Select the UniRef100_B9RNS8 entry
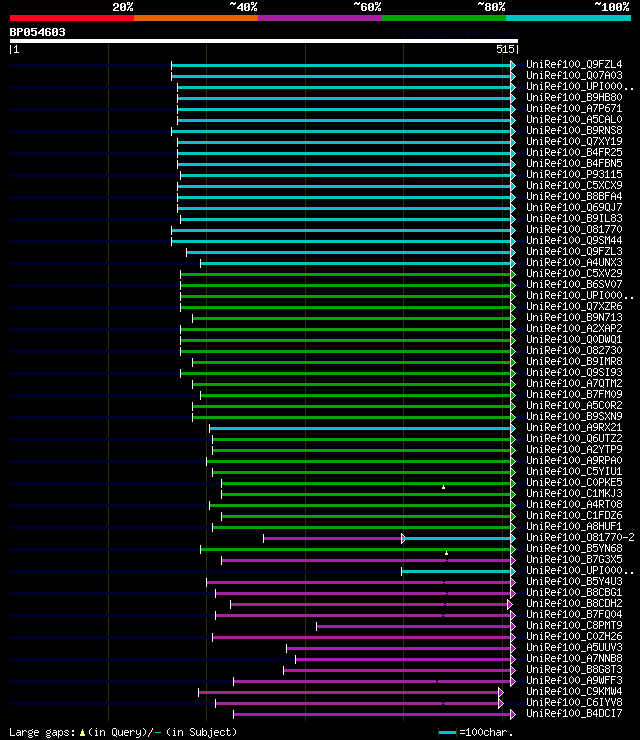This screenshot has width=640, height=740. pos(574,130)
